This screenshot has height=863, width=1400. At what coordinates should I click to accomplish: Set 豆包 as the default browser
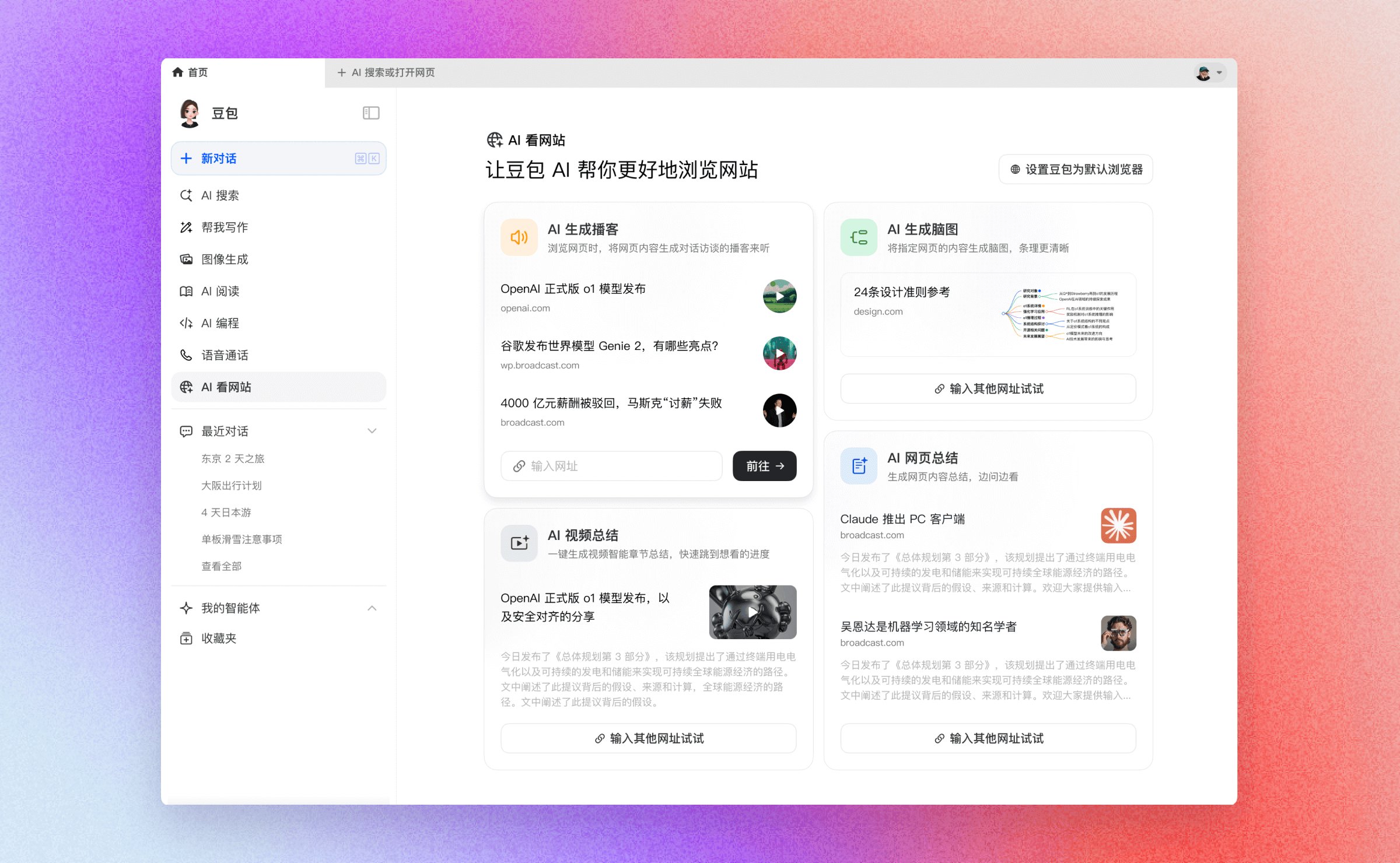1075,169
